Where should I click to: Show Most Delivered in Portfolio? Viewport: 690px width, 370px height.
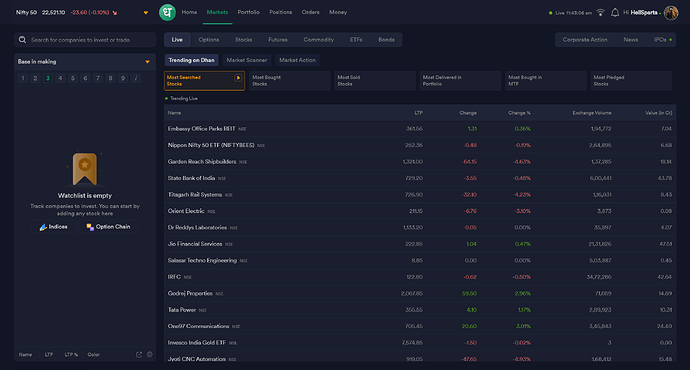460,81
